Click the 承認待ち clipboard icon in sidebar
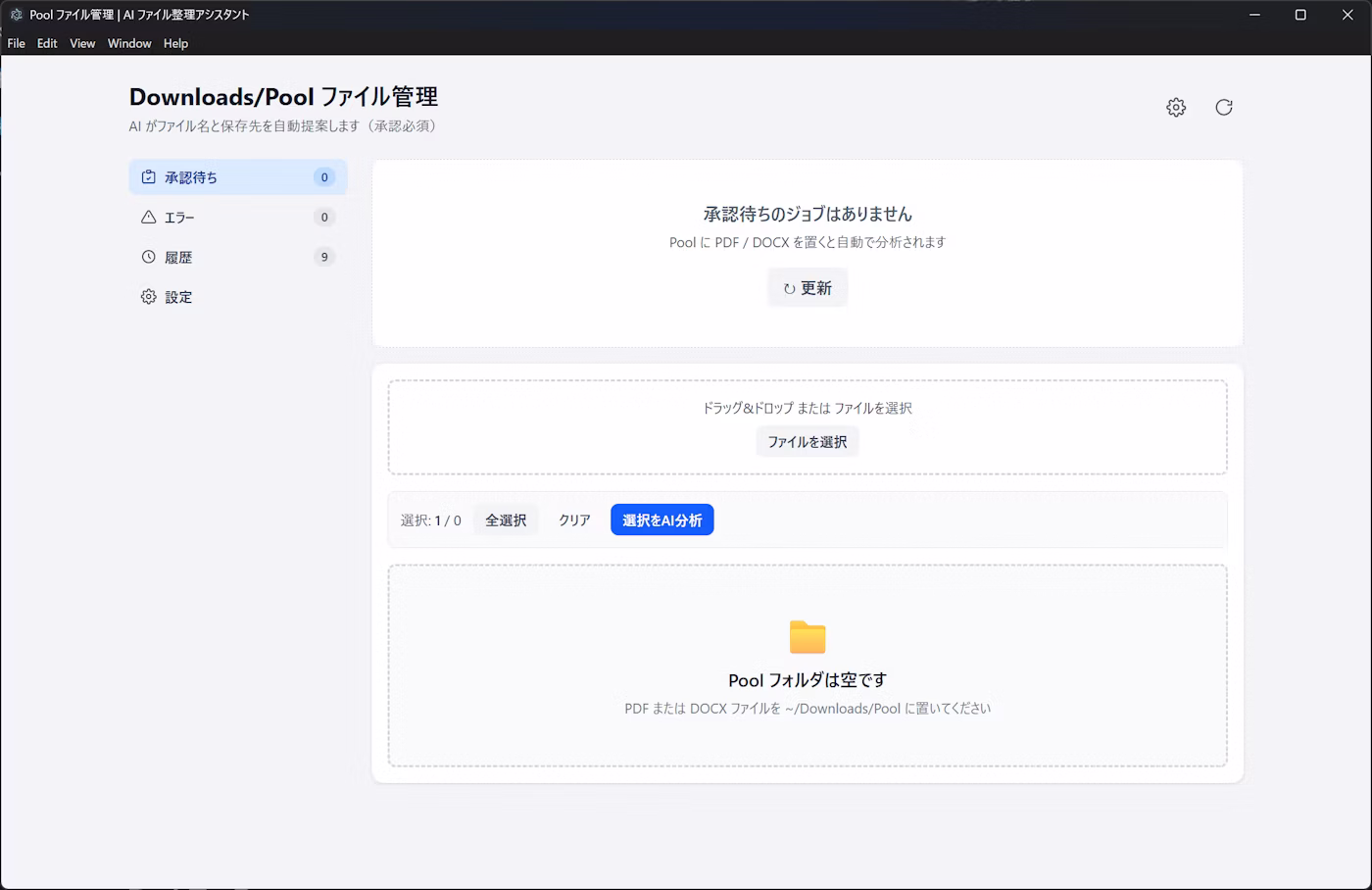 [x=149, y=177]
